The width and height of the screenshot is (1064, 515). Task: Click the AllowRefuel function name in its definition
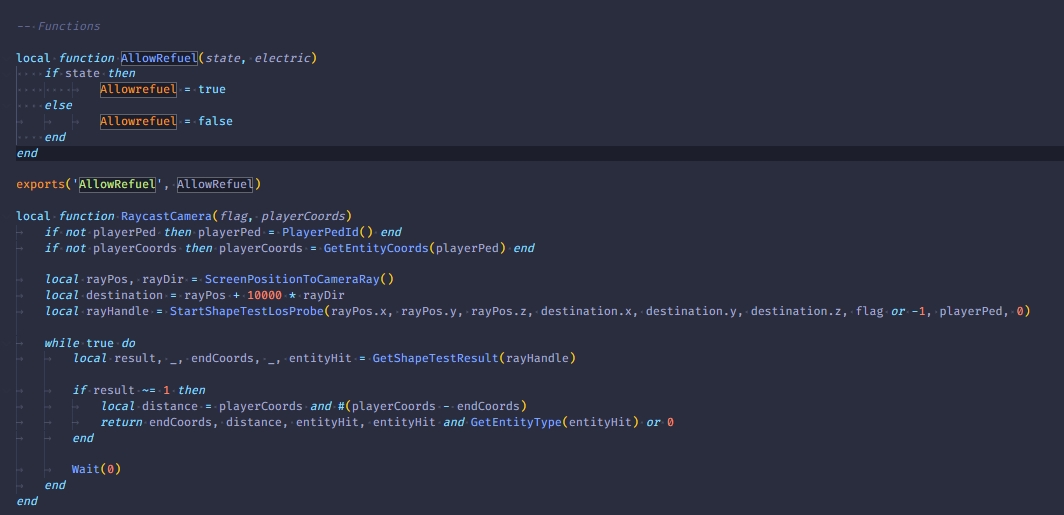click(159, 57)
